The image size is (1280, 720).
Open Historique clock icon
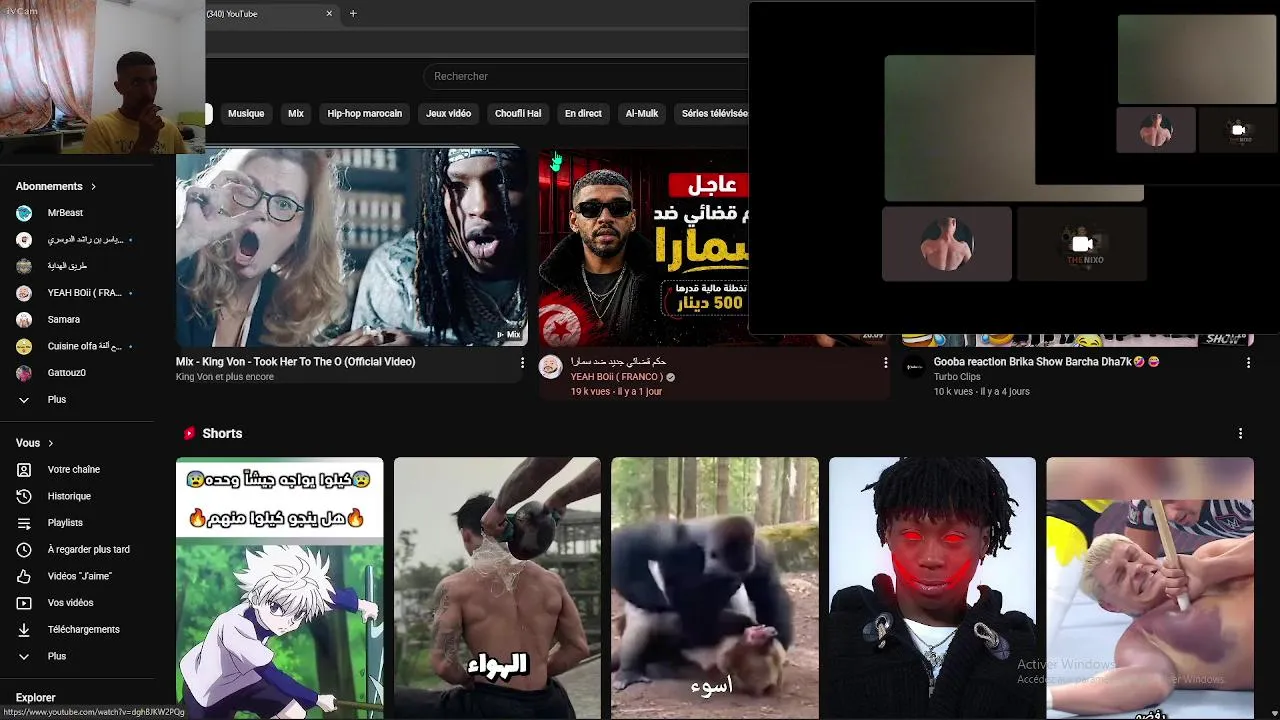tap(24, 496)
